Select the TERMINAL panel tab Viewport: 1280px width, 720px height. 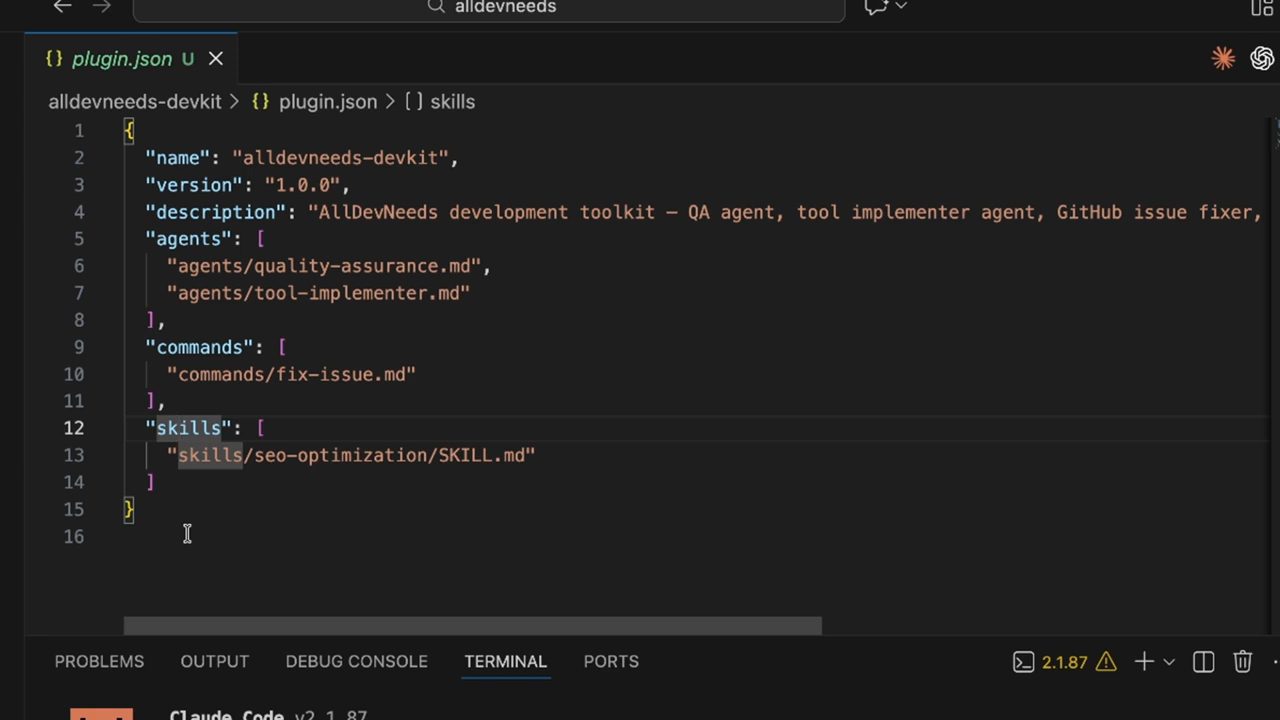click(505, 662)
